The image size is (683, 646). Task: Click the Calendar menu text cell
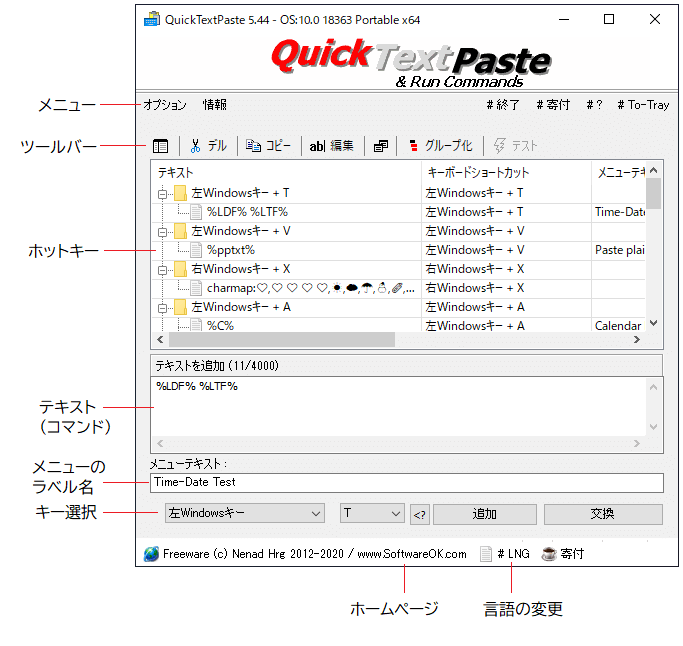point(618,325)
